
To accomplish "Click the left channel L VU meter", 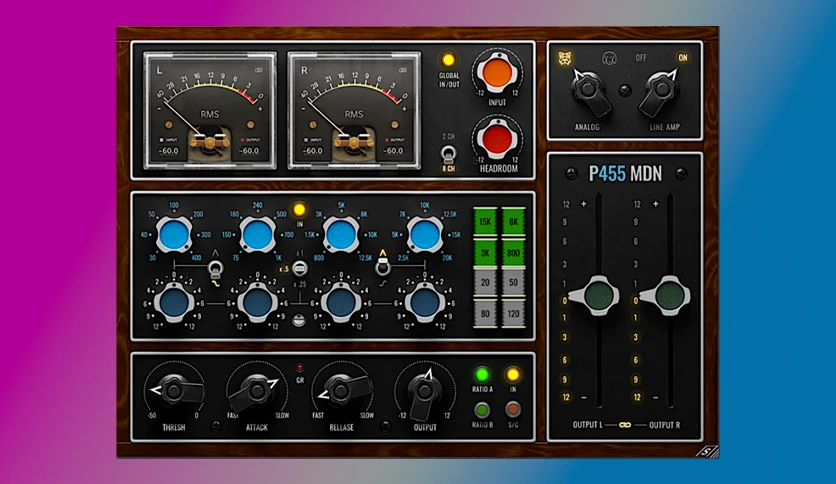I will pyautogui.click(x=210, y=110).
